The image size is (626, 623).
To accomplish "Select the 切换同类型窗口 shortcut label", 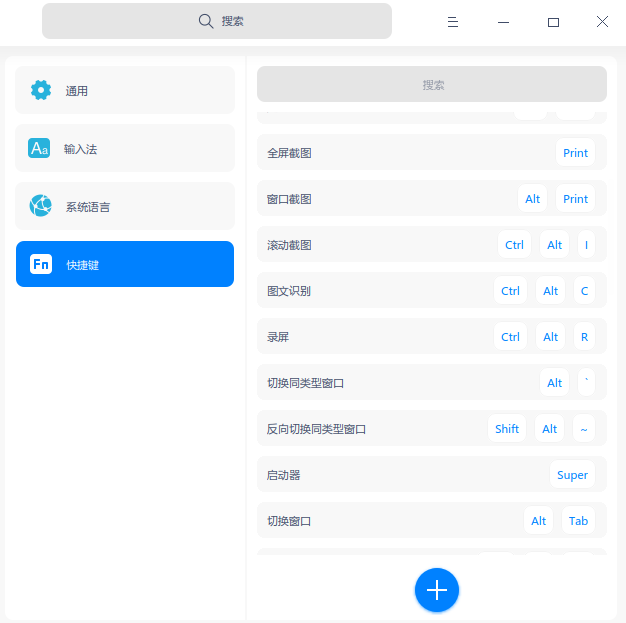I will coord(305,383).
